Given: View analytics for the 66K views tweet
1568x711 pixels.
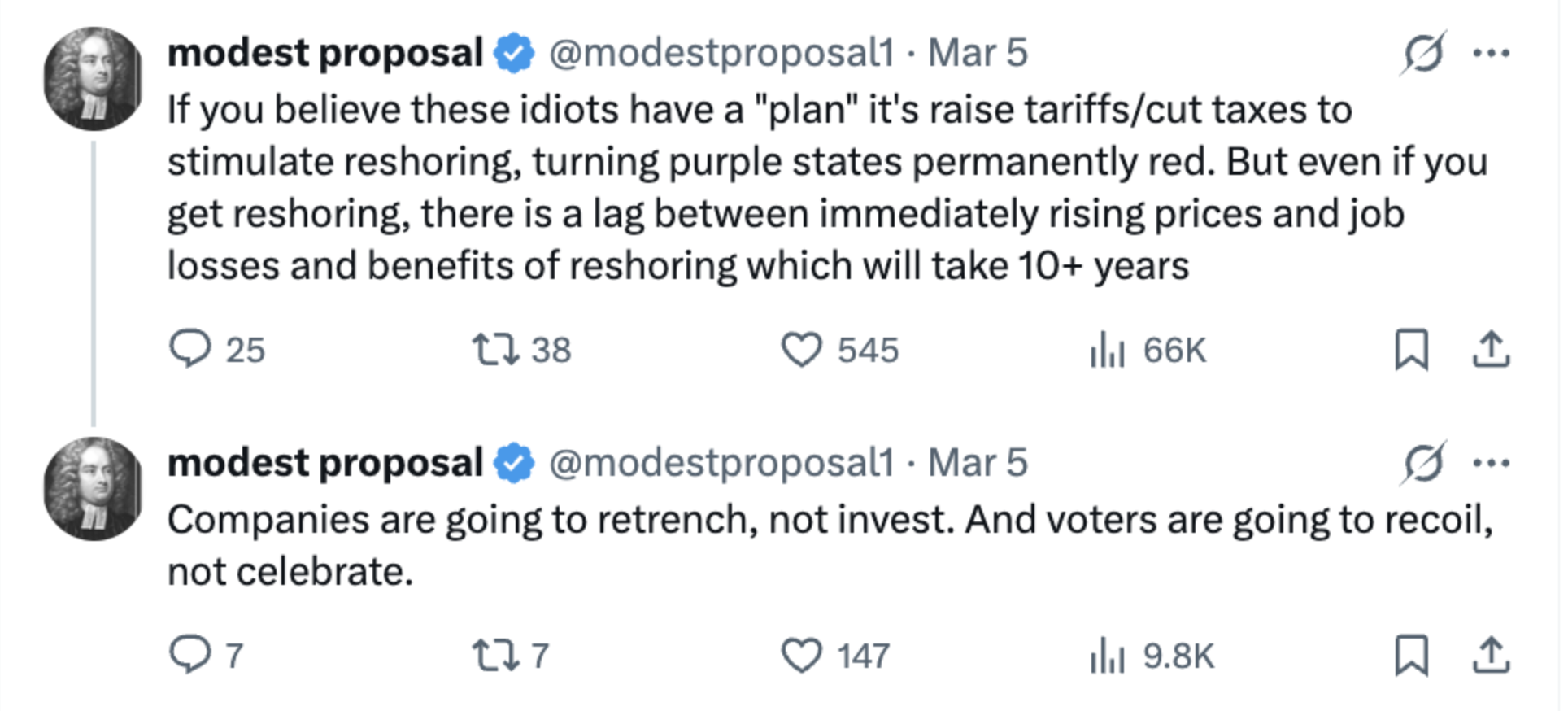Looking at the screenshot, I should [x=1107, y=351].
